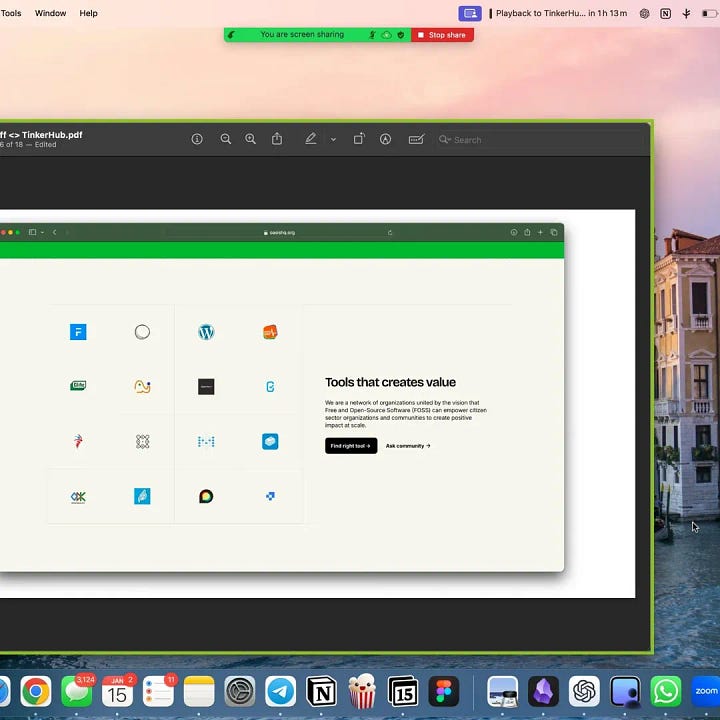Open Reminders from the Dock
Viewport: 720px width, 720px height.
(158, 691)
